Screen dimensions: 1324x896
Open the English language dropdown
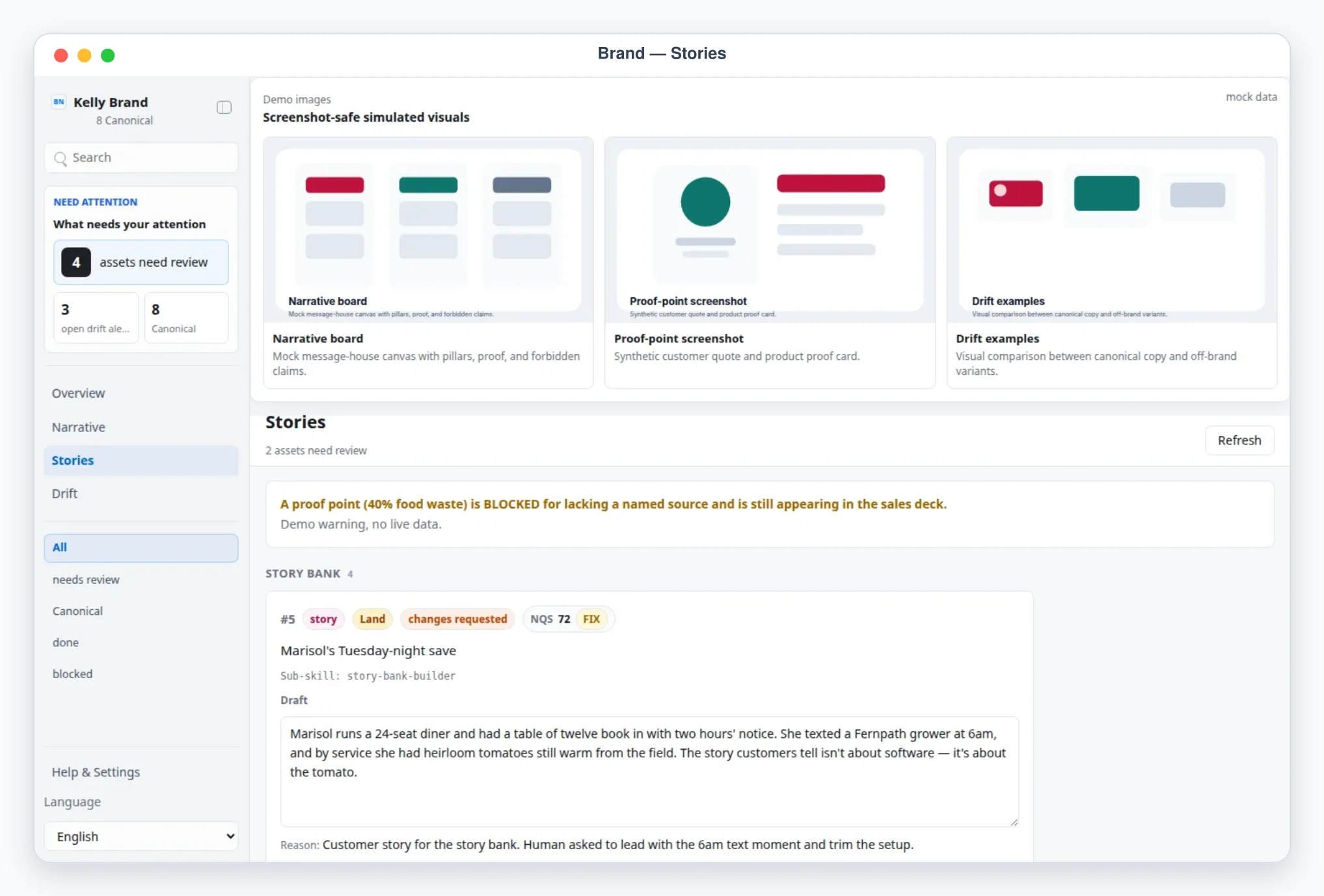point(141,837)
